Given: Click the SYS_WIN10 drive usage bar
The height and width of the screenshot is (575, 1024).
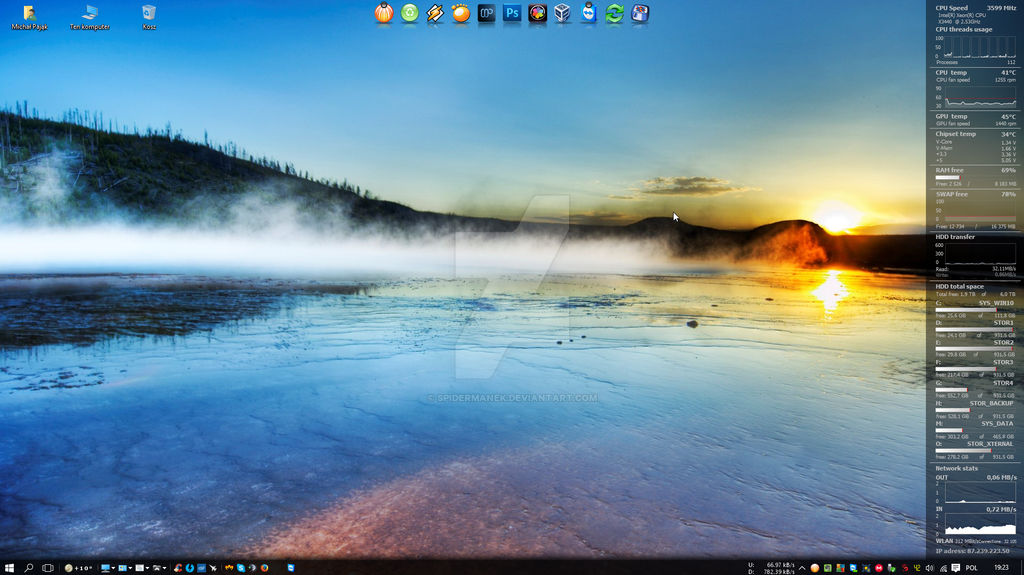Looking at the screenshot, I should (x=975, y=310).
